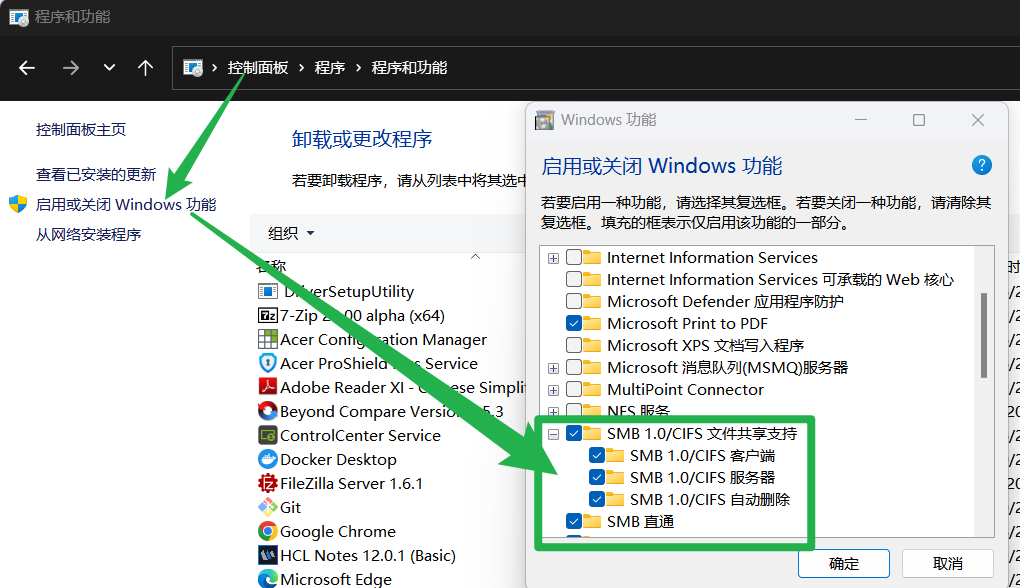Open chevron between 控制面板 and 程序
This screenshot has width=1020, height=588.
point(301,68)
